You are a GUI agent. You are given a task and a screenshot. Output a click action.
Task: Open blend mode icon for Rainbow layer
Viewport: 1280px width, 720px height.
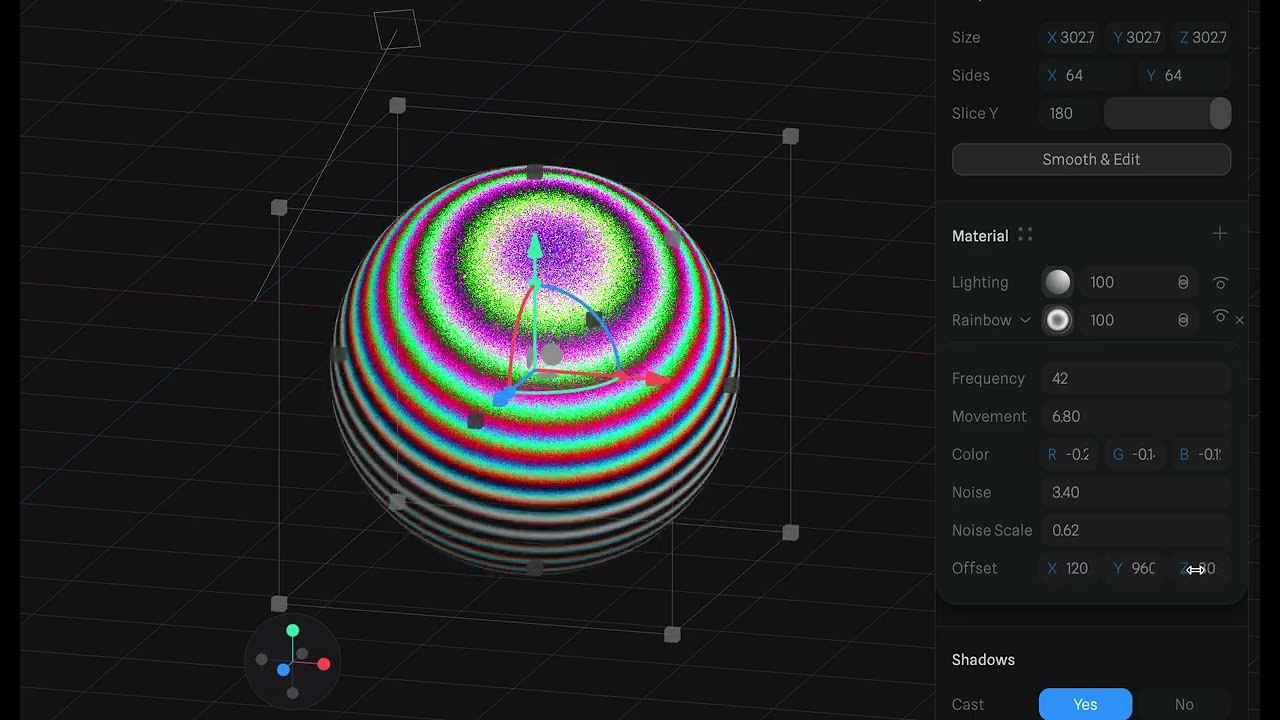(1183, 320)
